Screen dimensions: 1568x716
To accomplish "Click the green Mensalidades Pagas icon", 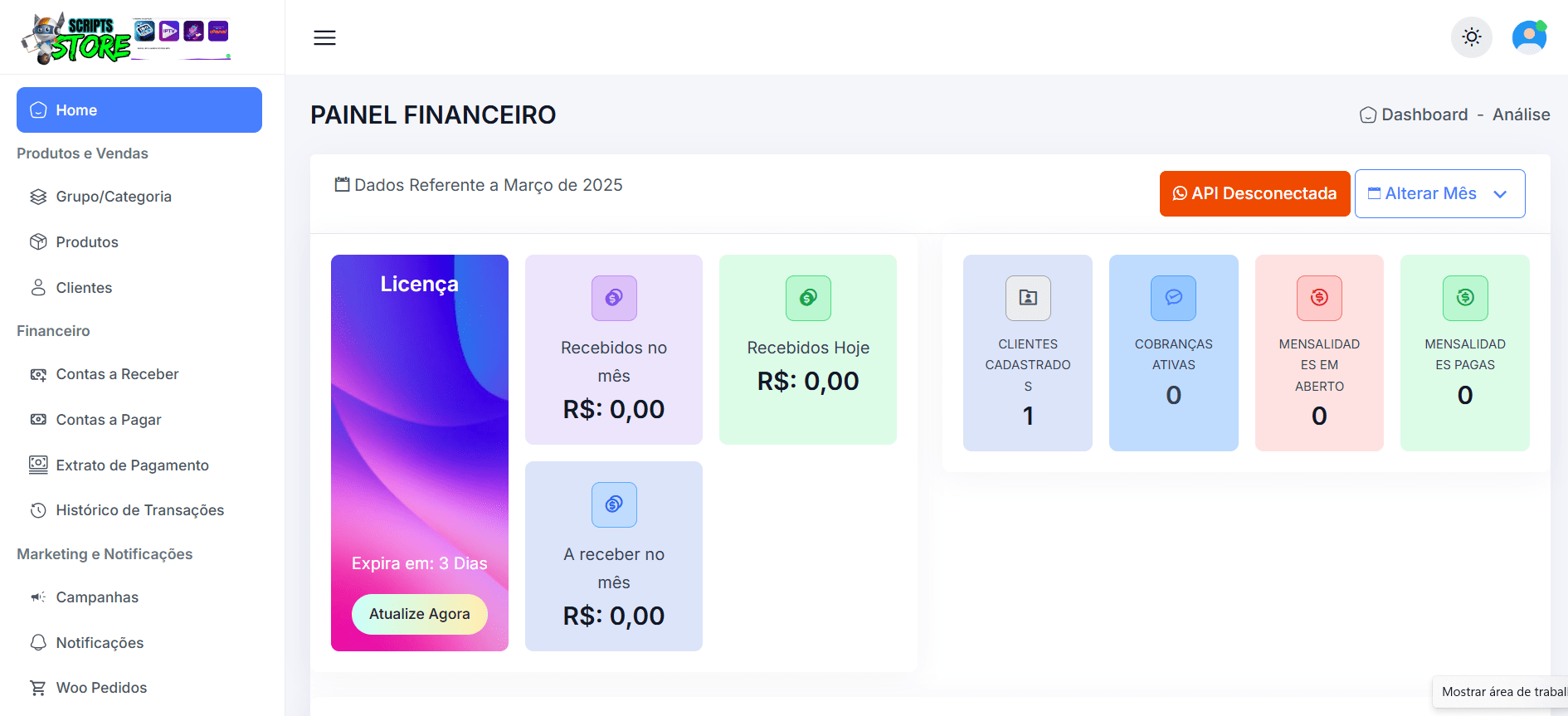I will (x=1465, y=298).
